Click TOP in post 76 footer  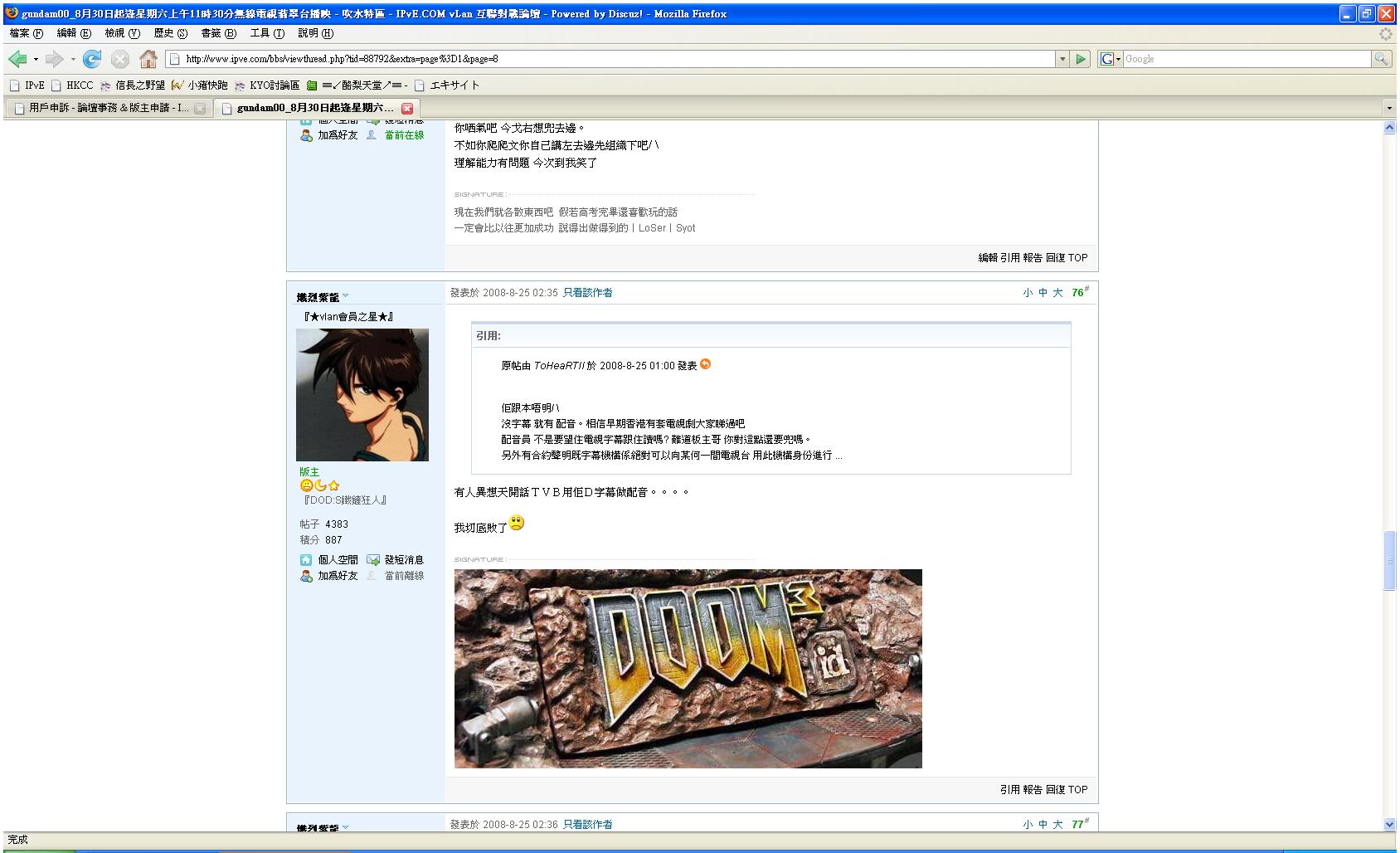[1077, 790]
